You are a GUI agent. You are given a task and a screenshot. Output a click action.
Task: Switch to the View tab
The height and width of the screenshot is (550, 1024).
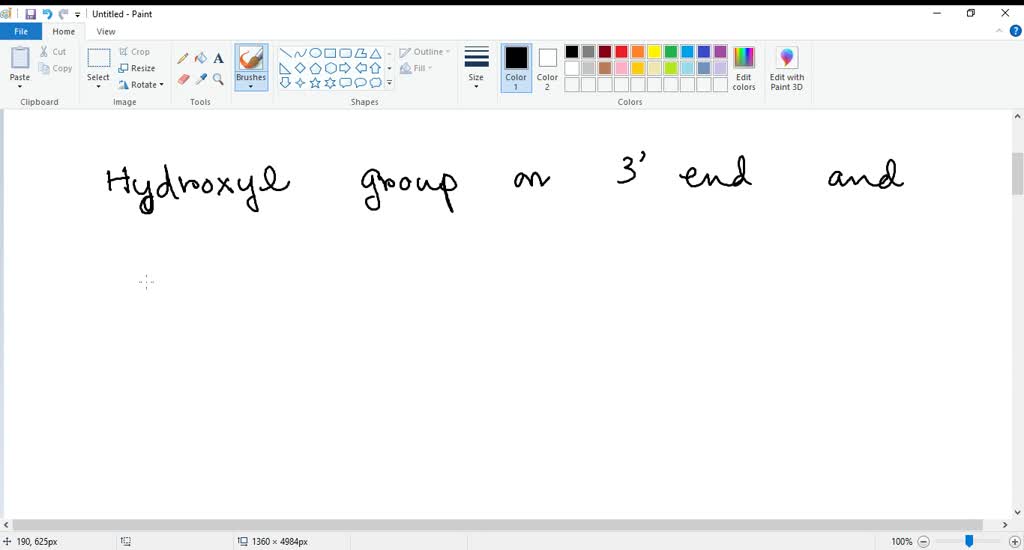click(x=106, y=32)
